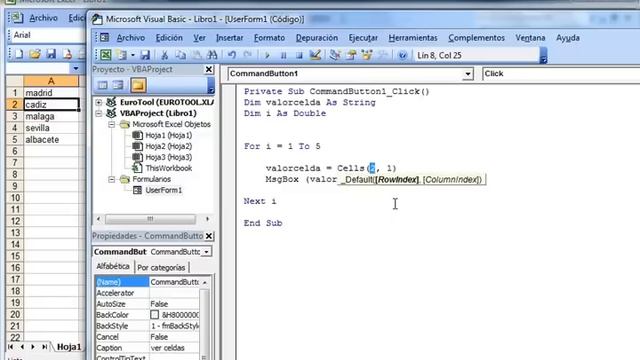Click the Click procedure combo box
This screenshot has width=640, height=360.
561,74
